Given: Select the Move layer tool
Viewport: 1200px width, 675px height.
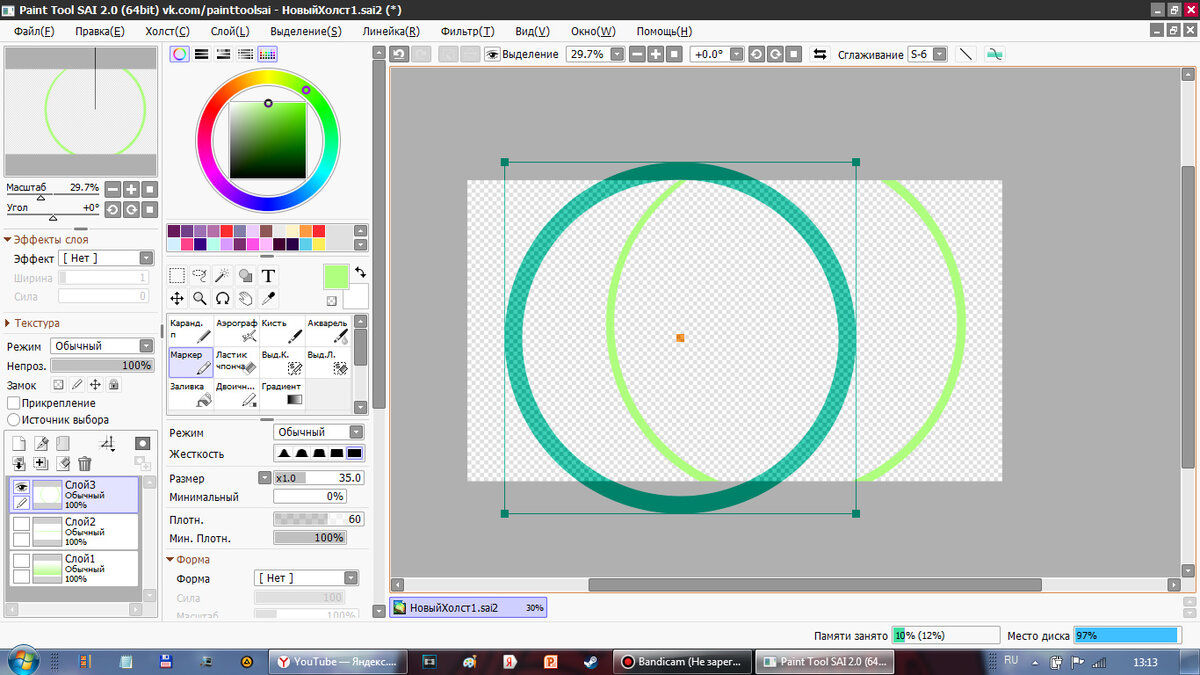Looking at the screenshot, I should click(177, 298).
